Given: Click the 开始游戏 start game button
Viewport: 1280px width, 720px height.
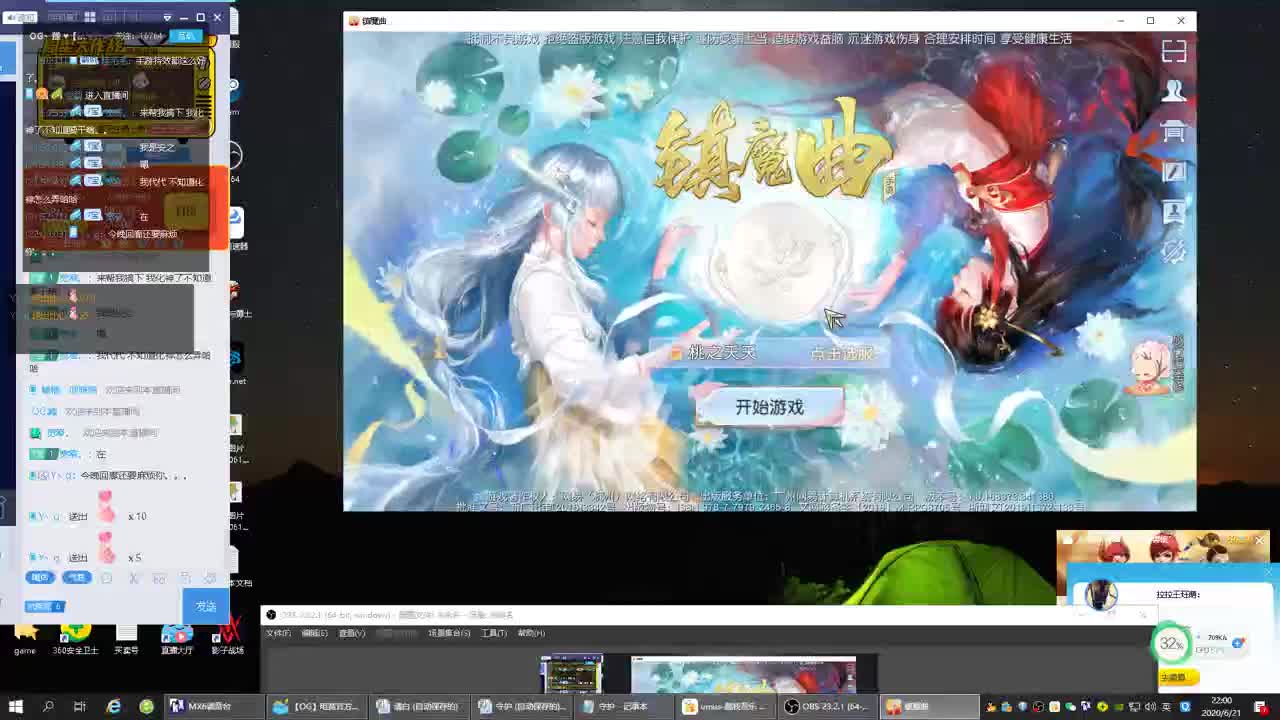Looking at the screenshot, I should [x=770, y=407].
